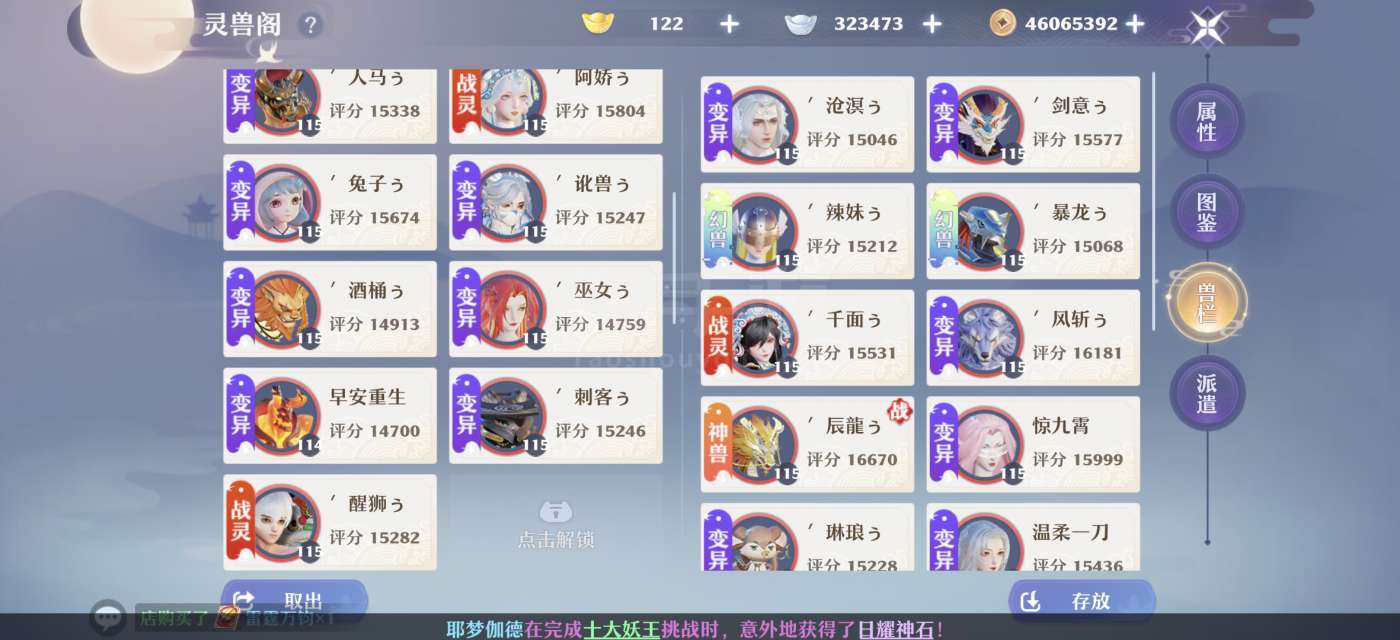Click the 取出 withdraw button

294,600
